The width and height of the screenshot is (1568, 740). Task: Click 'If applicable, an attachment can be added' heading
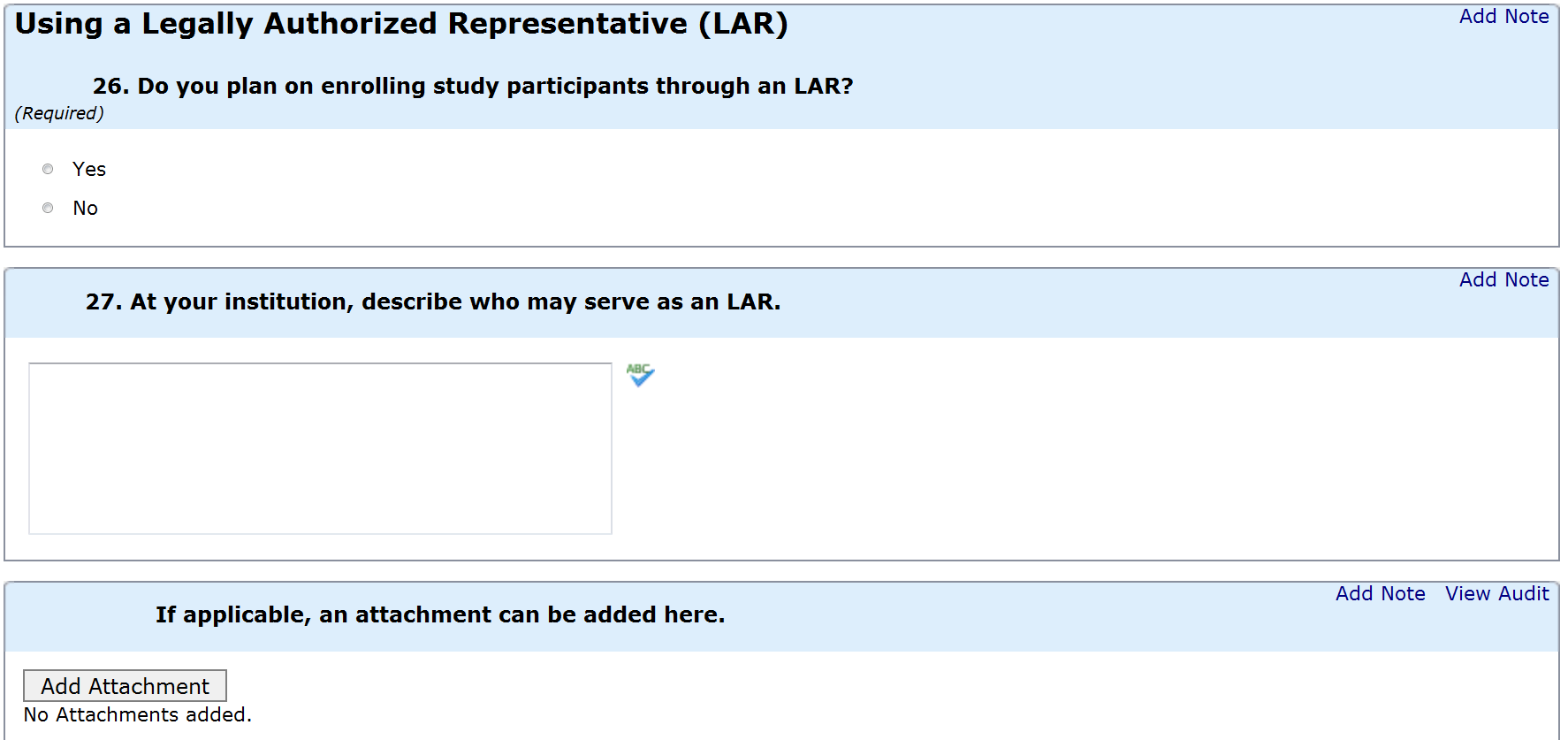pyautogui.click(x=440, y=615)
